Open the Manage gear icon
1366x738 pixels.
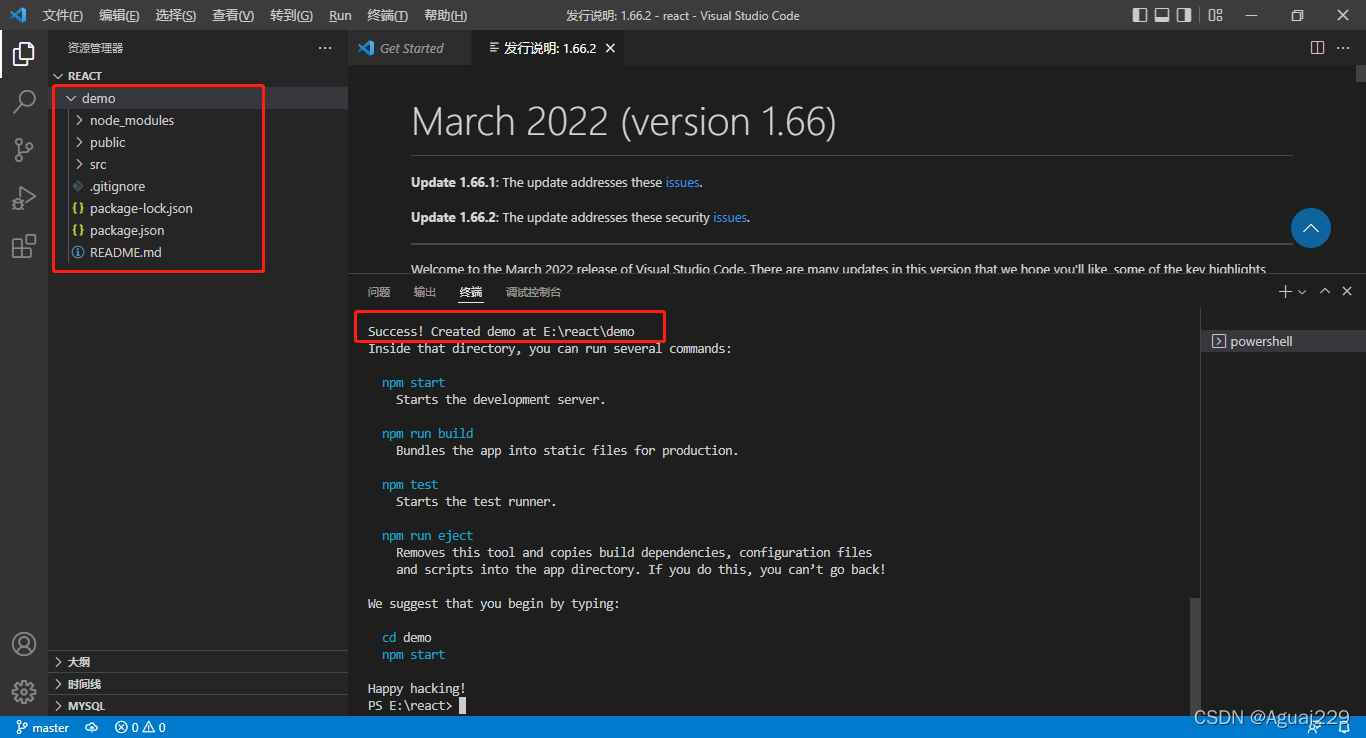pos(24,691)
